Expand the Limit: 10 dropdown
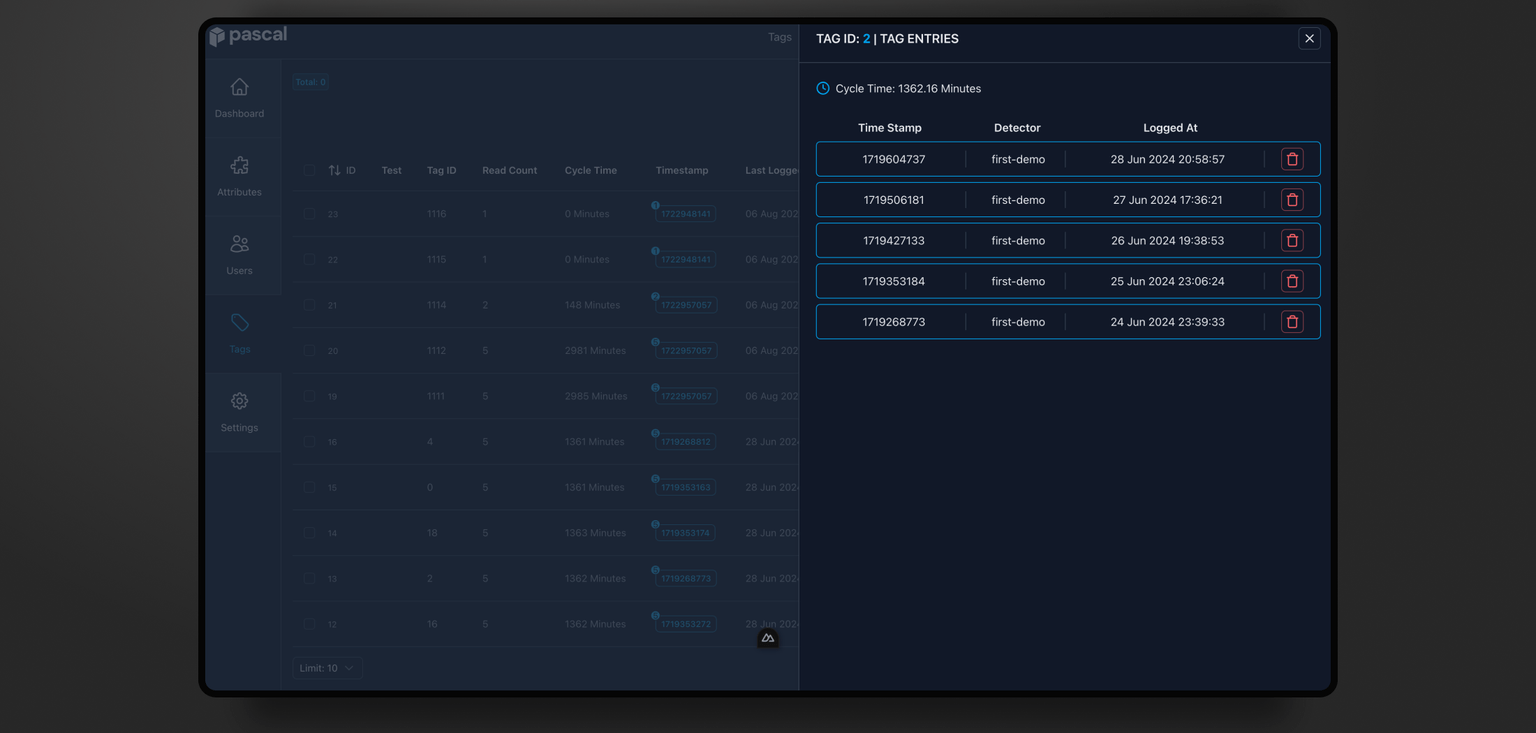The image size is (1536, 733). point(327,668)
